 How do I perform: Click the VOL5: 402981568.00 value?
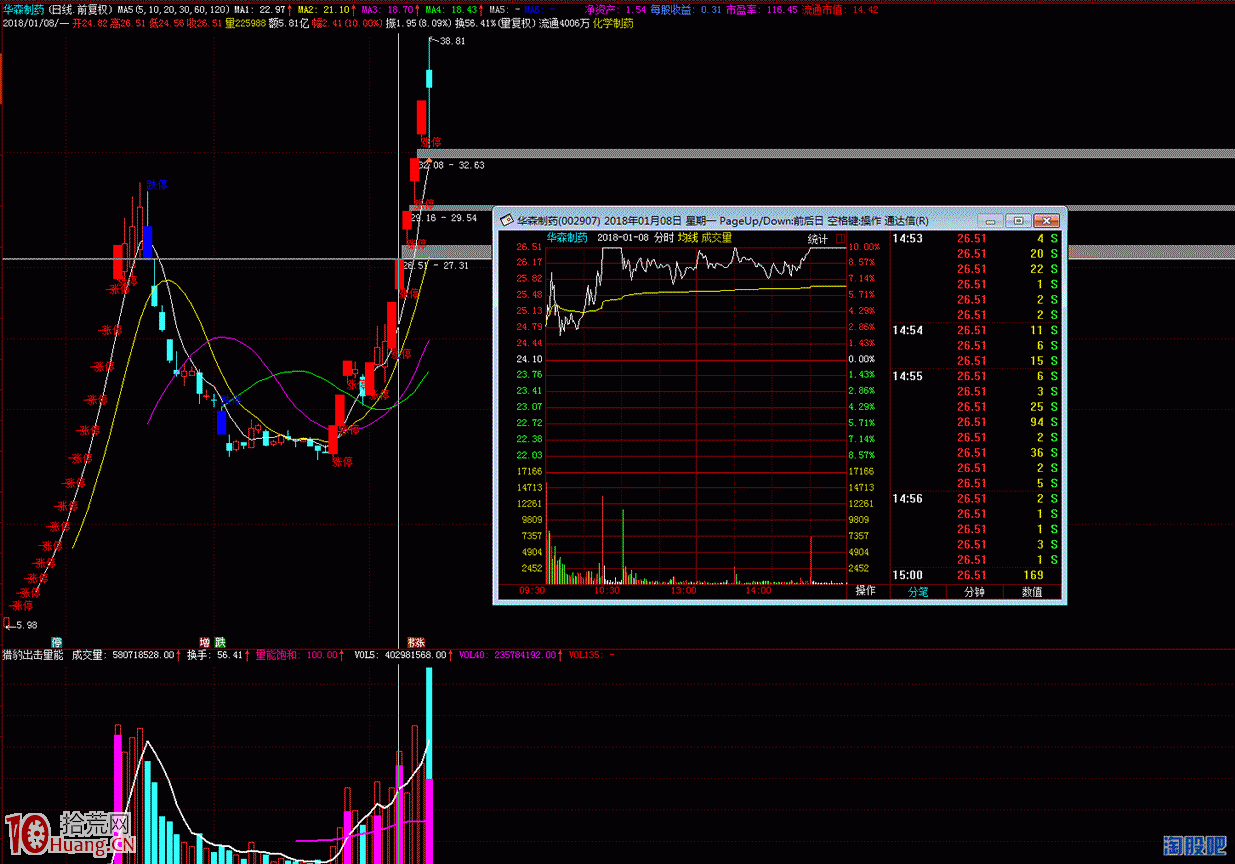point(400,655)
